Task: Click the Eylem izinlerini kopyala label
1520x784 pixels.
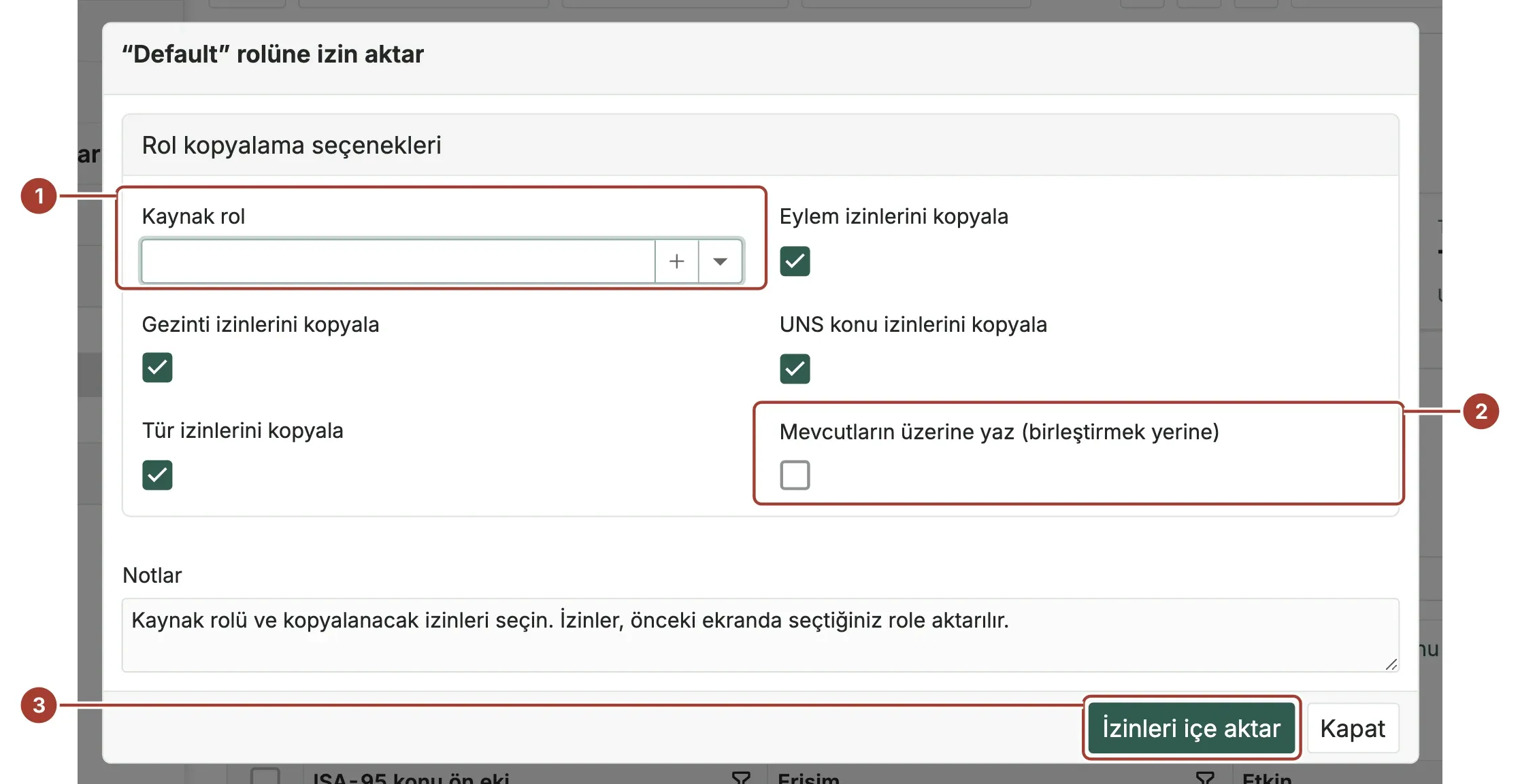Action: (893, 216)
